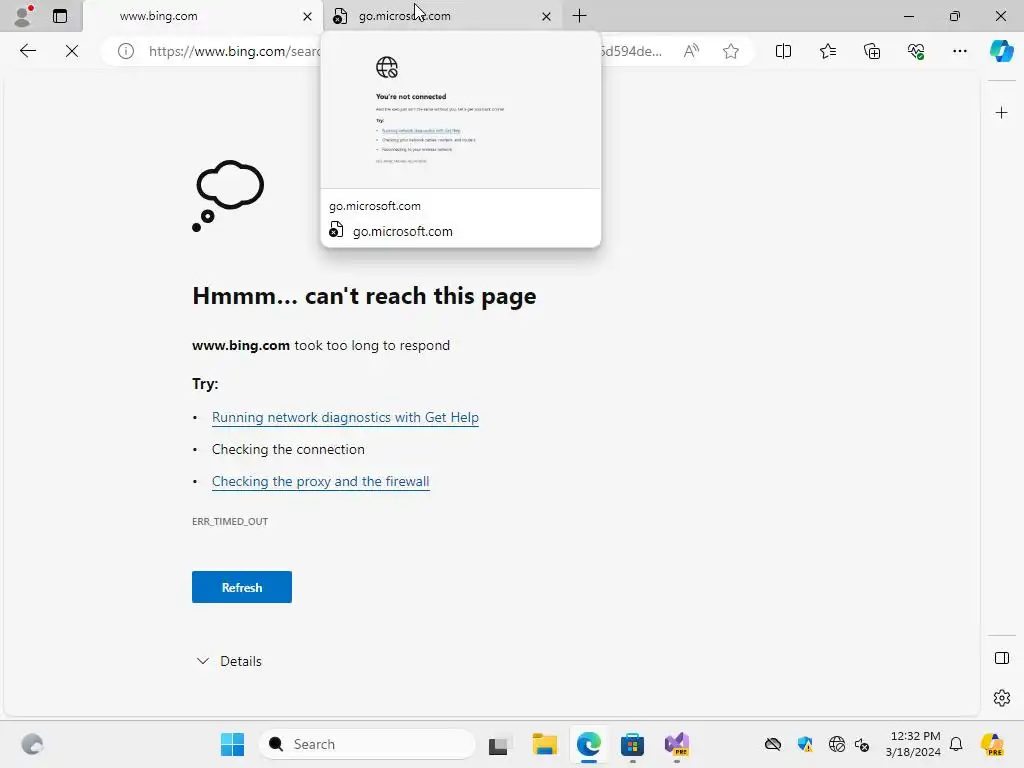
Task: Open the Edge profile icon
Action: coord(24,16)
